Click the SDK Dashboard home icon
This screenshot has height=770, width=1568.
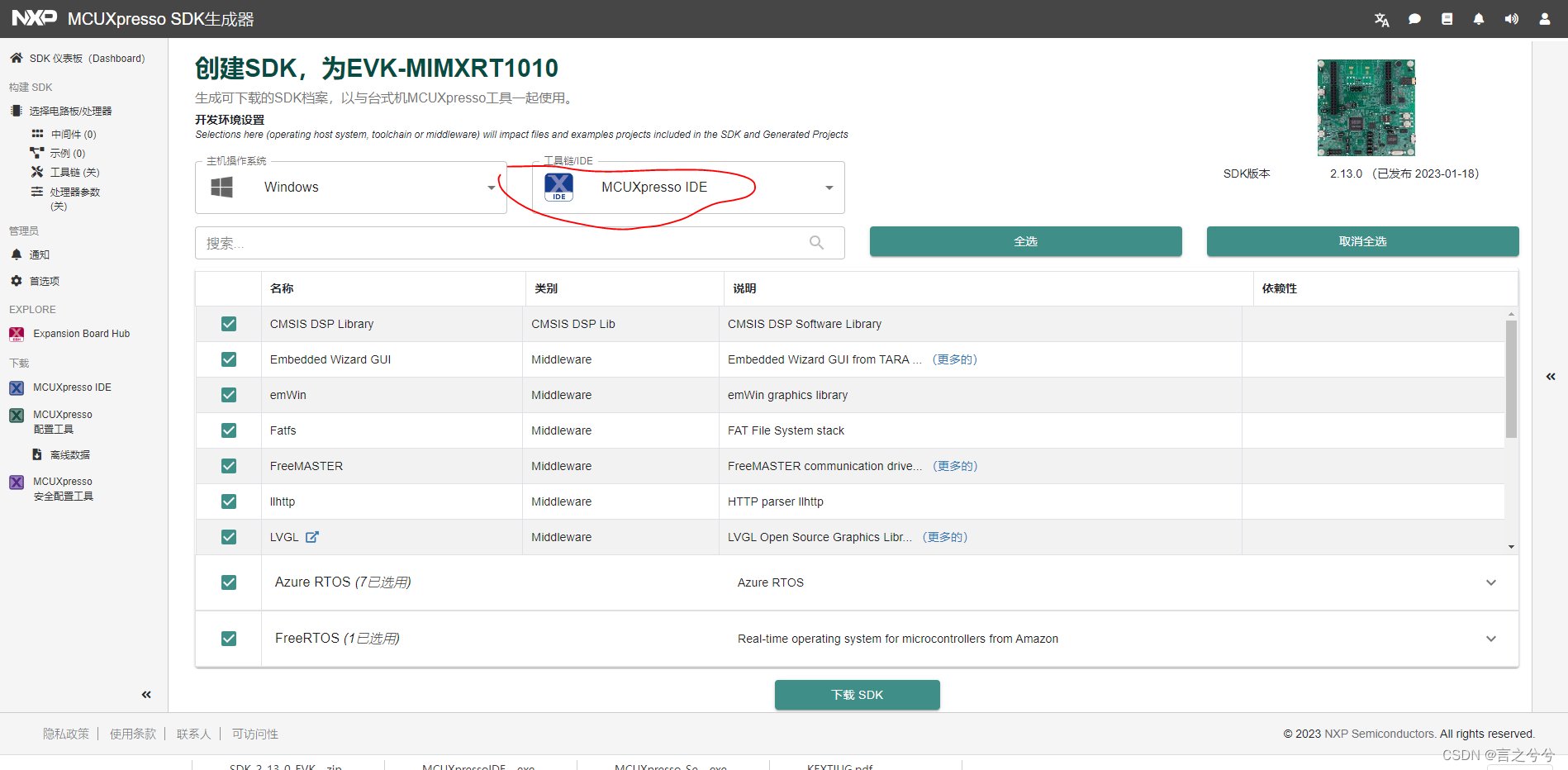(x=16, y=58)
